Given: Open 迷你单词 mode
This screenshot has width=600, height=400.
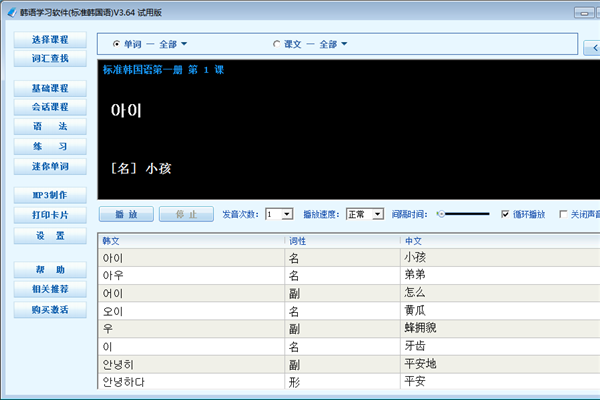Looking at the screenshot, I should pyautogui.click(x=50, y=166).
